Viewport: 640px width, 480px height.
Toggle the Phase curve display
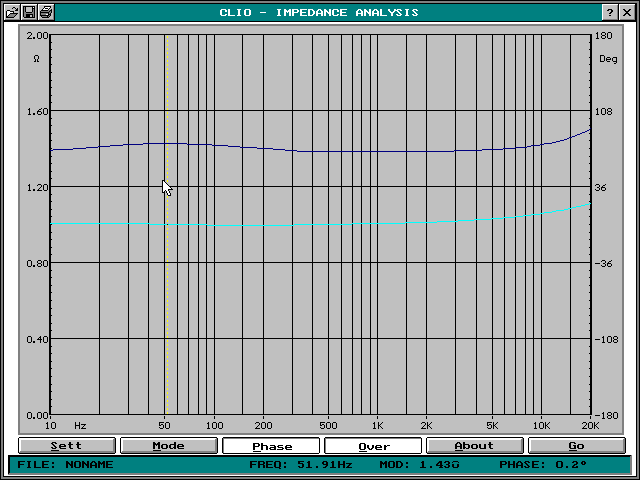(271, 446)
